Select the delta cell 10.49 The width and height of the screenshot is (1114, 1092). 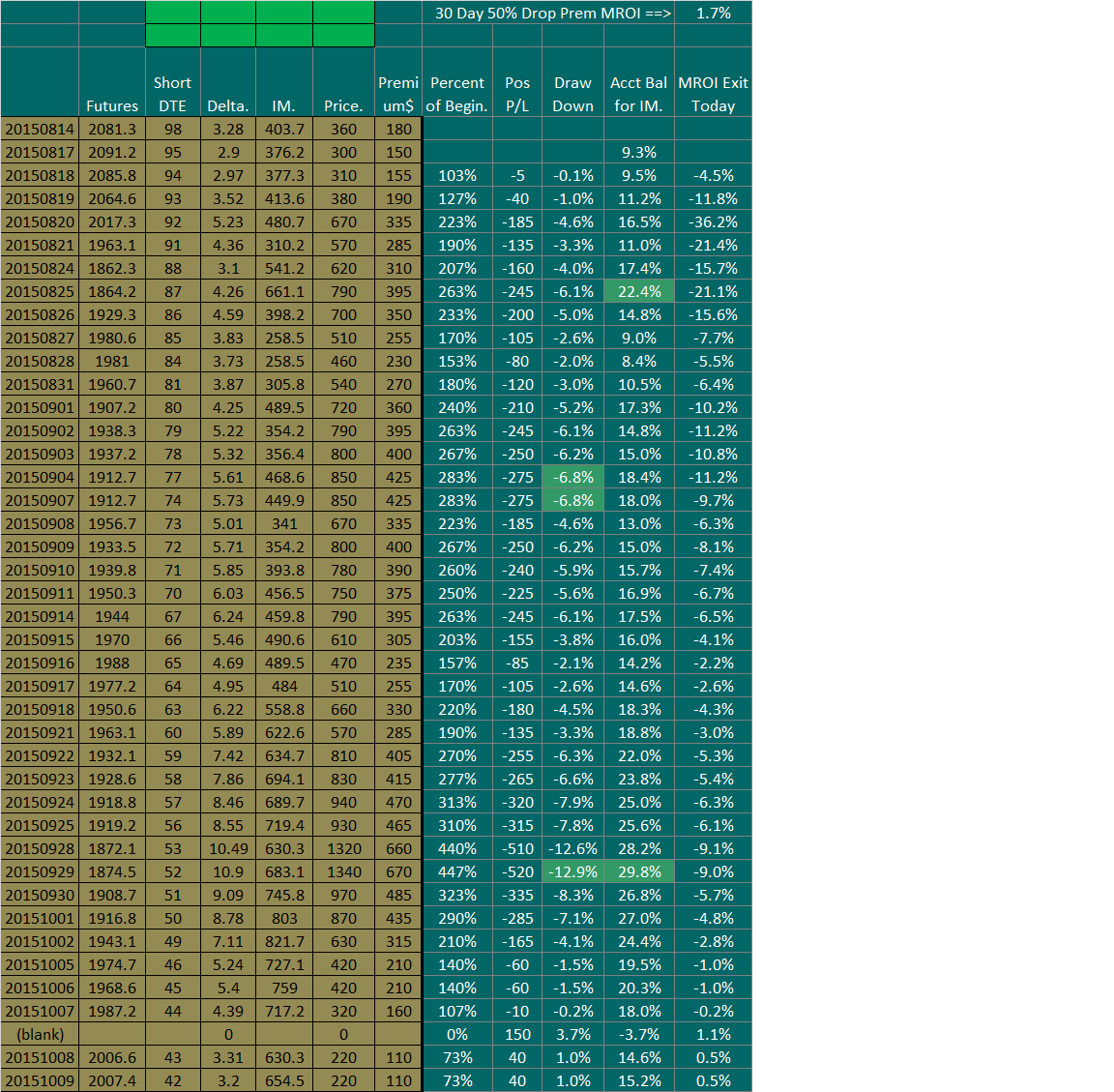tap(228, 849)
